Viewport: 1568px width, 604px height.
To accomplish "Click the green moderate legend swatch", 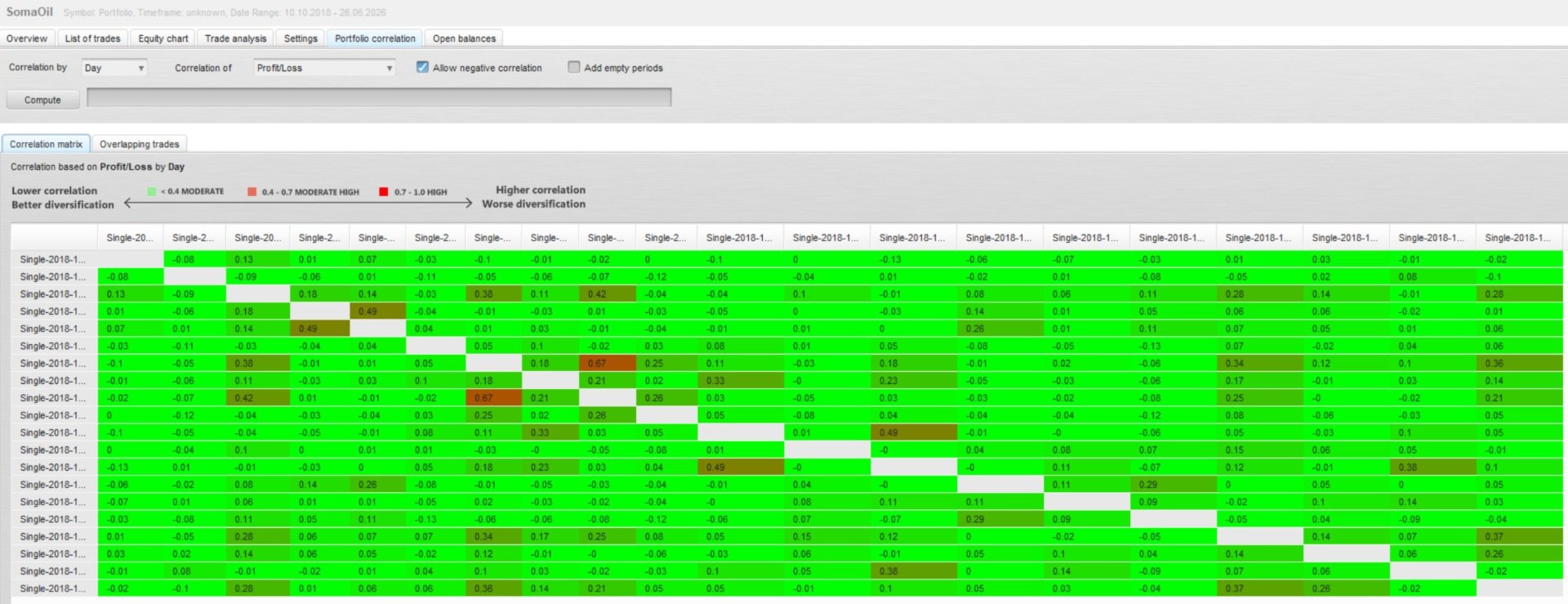I will tap(151, 191).
